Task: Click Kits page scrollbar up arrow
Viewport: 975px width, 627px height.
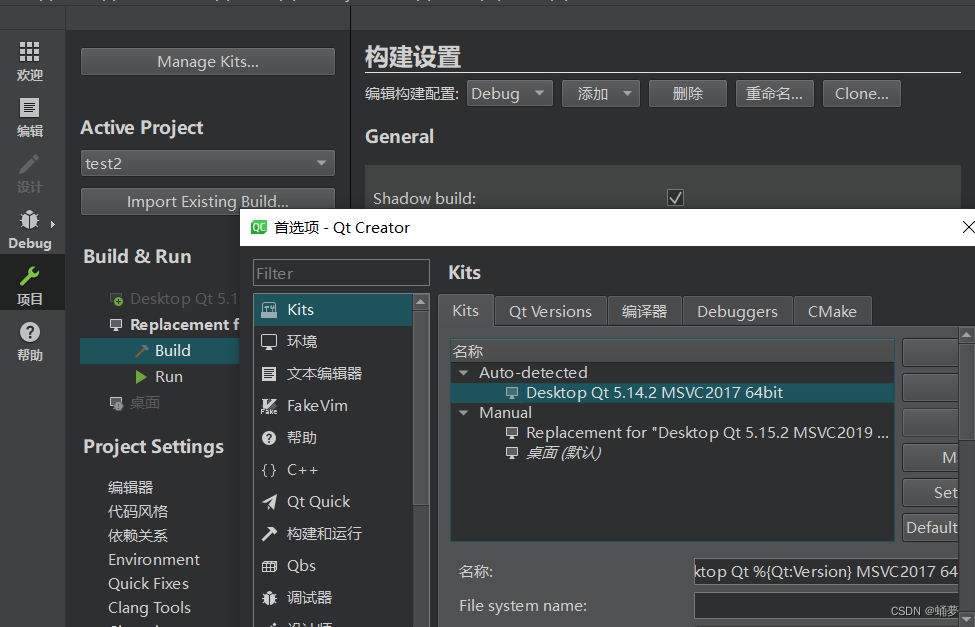Action: (966, 335)
